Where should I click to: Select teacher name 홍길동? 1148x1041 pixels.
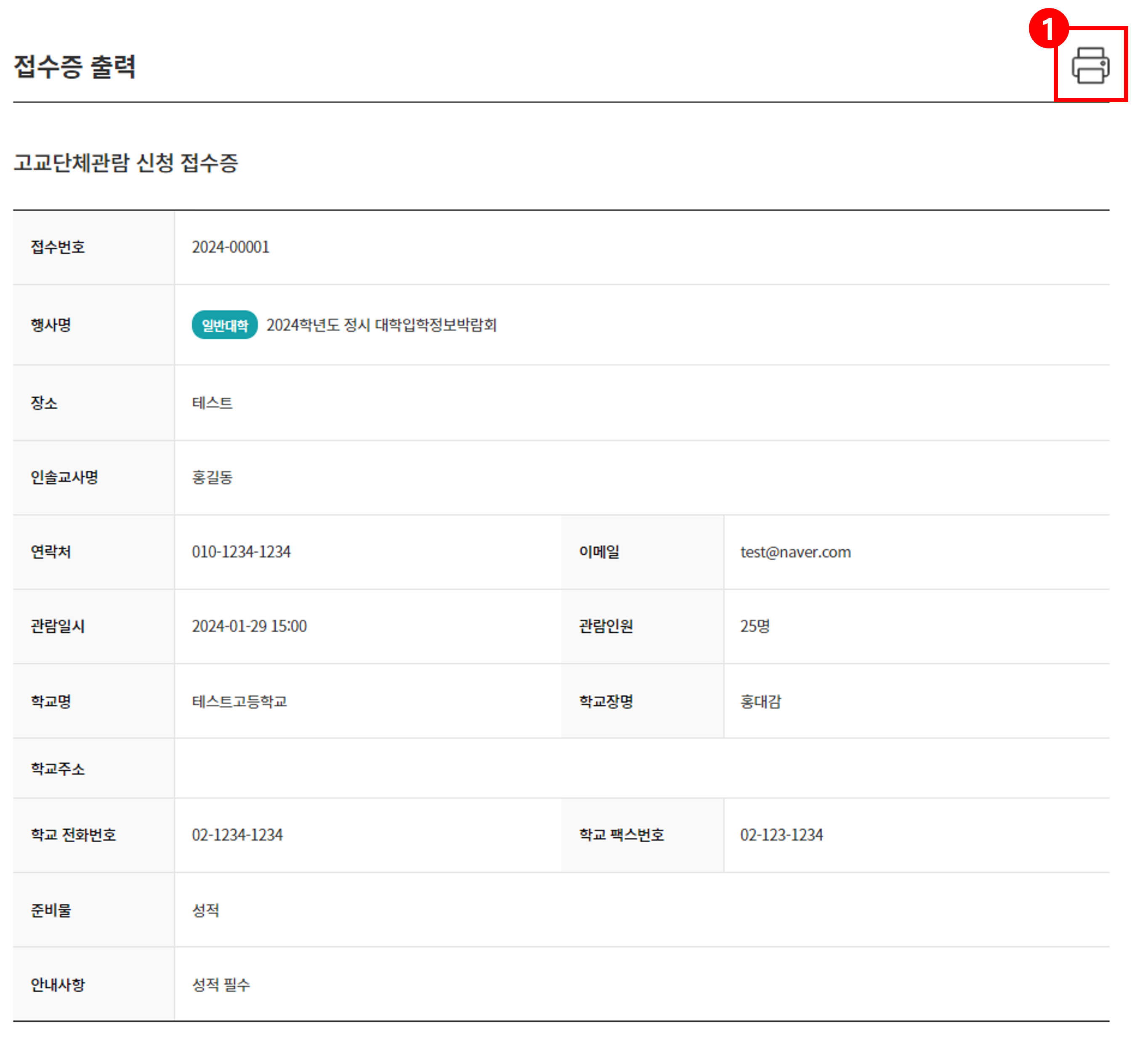coord(213,477)
